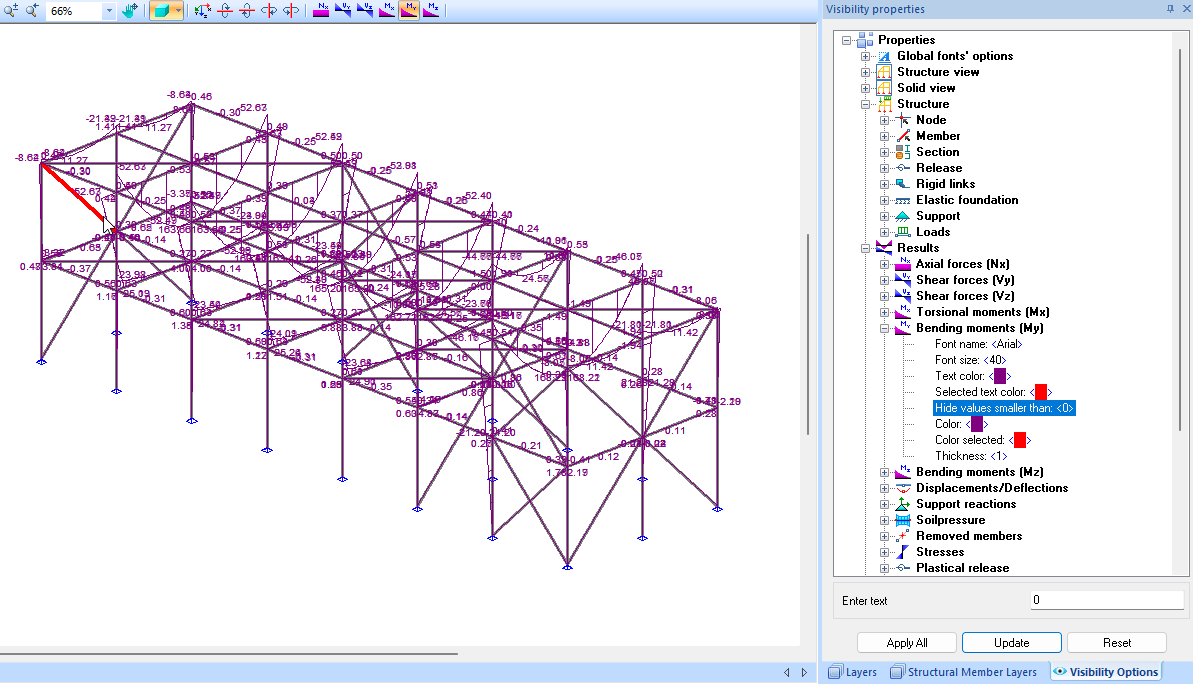Expand Global fonts' options node
Screen dimensions: 1193x684
coord(865,56)
